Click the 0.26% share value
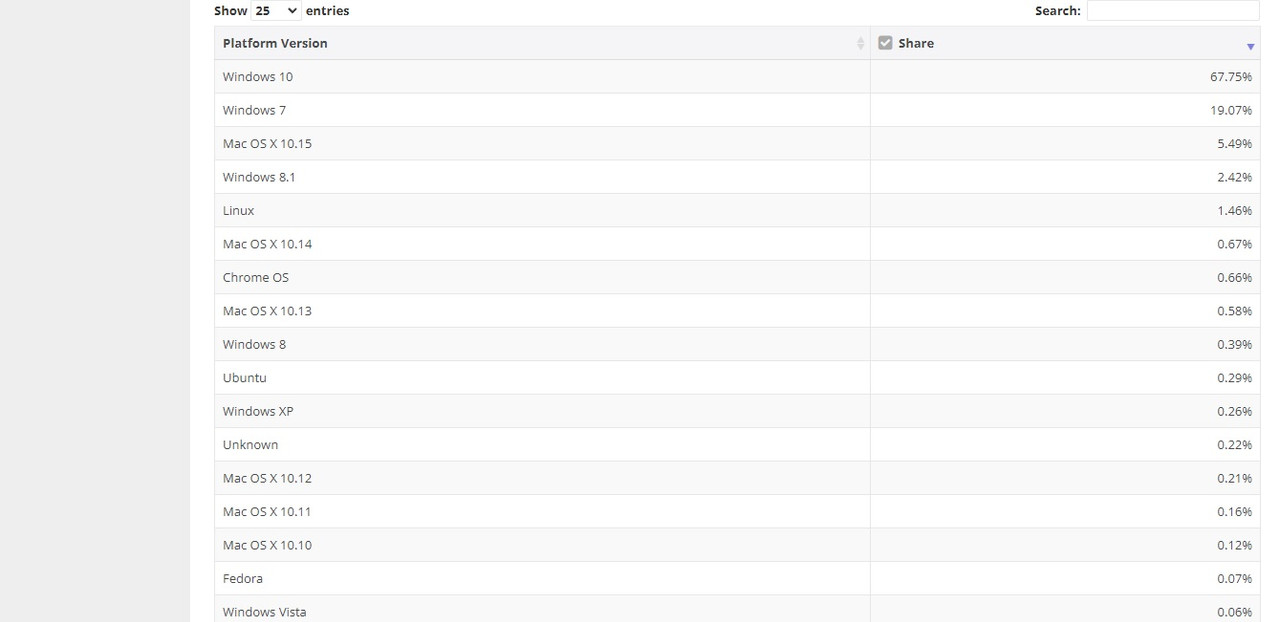 tap(1235, 412)
